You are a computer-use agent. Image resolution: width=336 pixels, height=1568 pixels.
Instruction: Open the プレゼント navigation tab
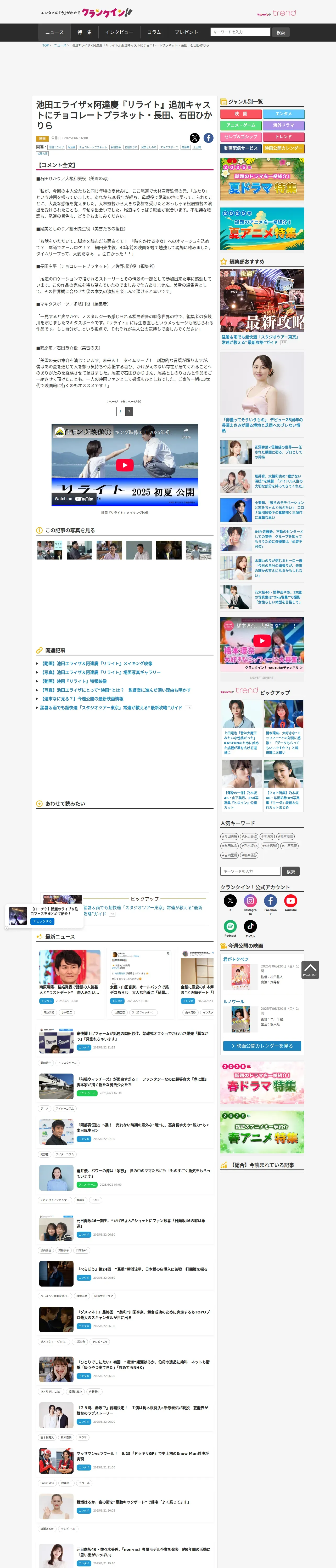pyautogui.click(x=187, y=32)
